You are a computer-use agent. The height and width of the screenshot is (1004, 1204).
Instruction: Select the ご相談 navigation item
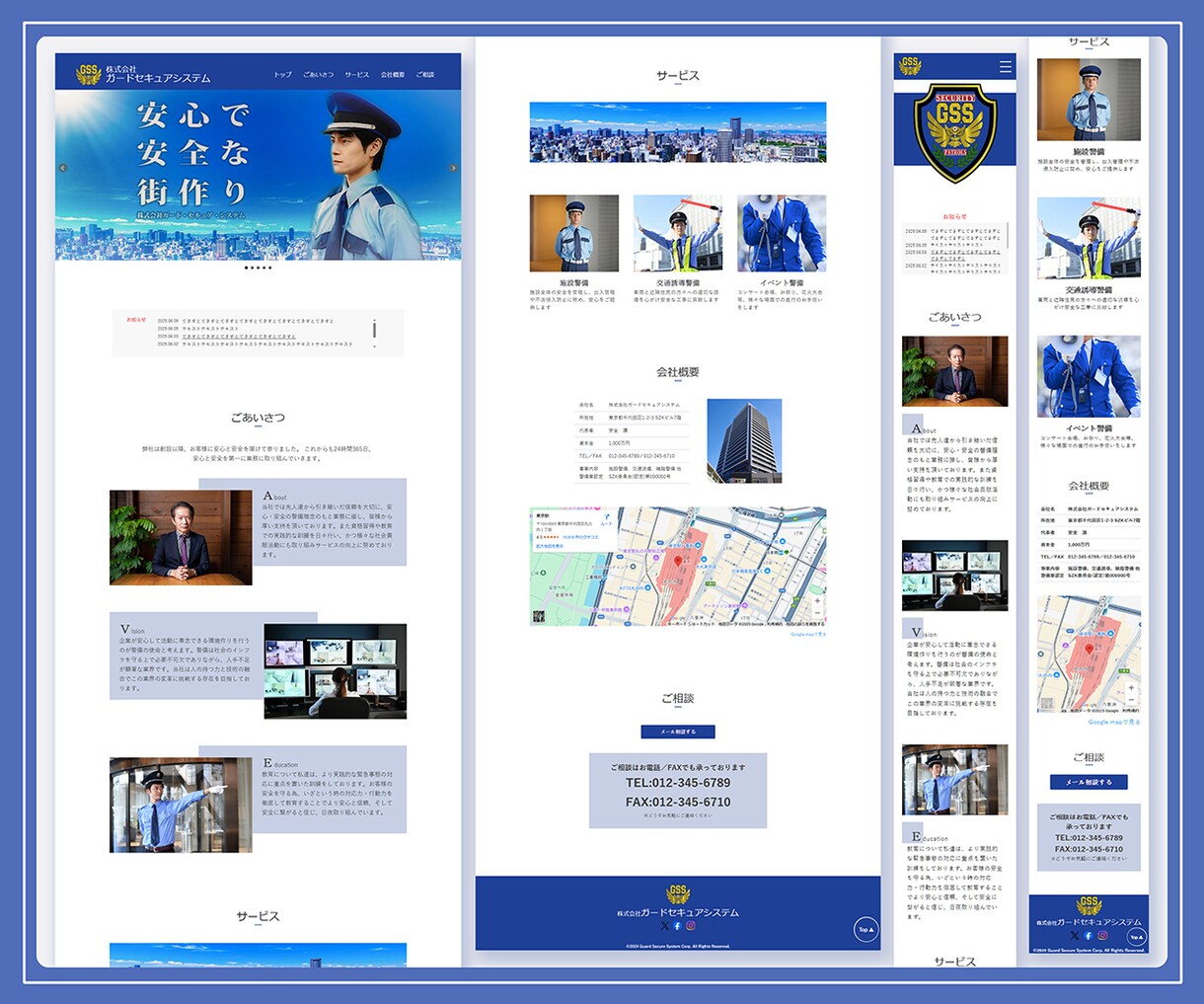coord(425,75)
